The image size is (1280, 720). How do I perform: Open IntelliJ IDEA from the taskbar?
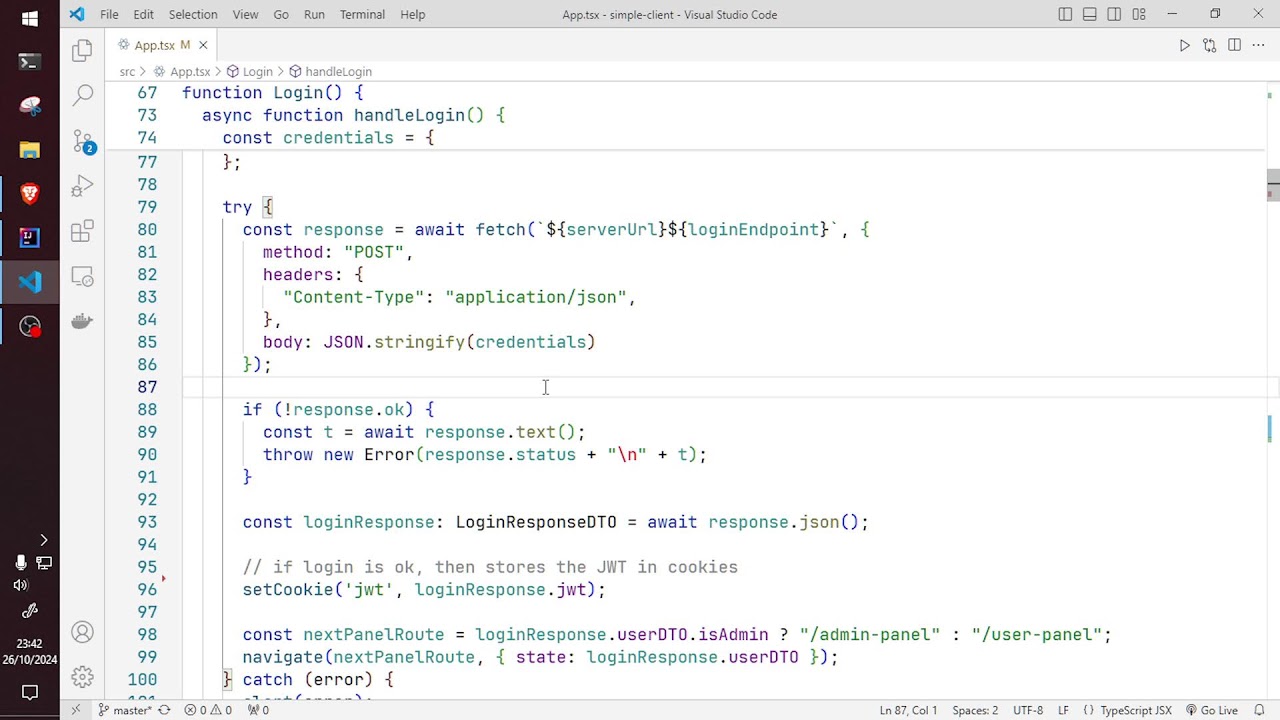click(x=29, y=238)
